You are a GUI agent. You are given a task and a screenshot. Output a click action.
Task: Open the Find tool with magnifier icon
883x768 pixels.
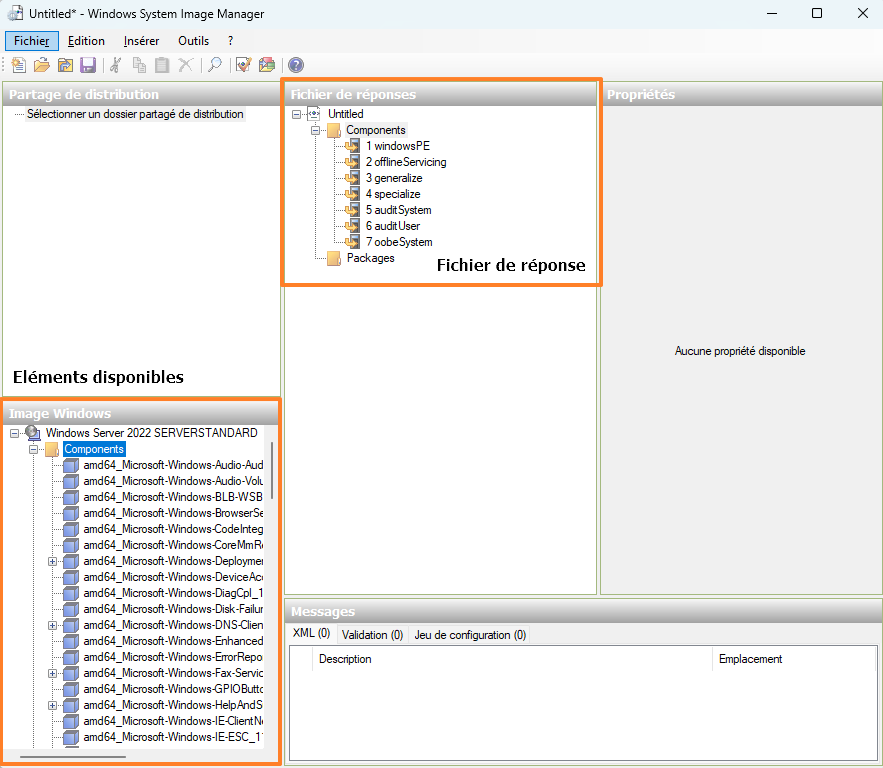(x=213, y=64)
